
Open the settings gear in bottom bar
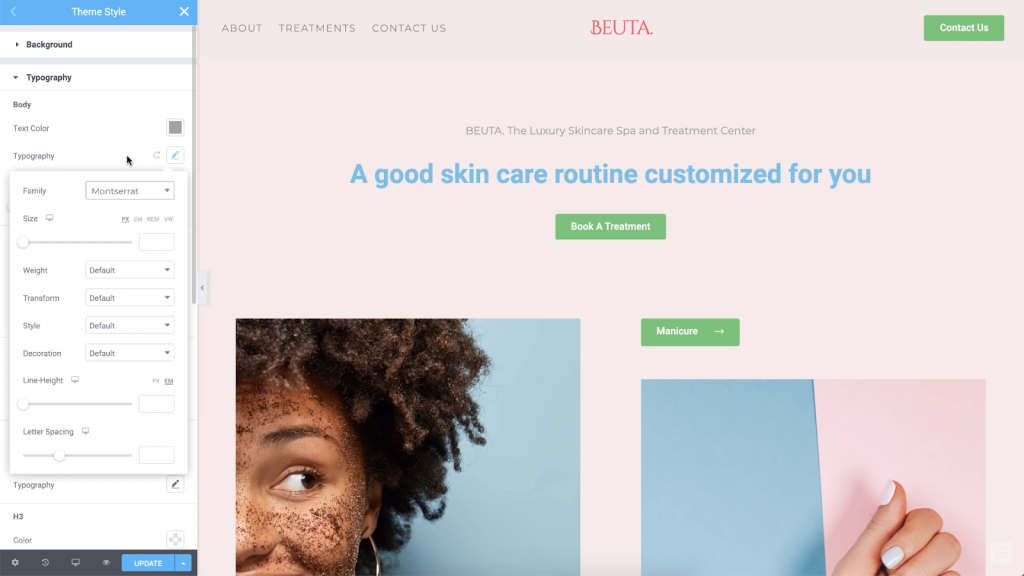pos(15,562)
